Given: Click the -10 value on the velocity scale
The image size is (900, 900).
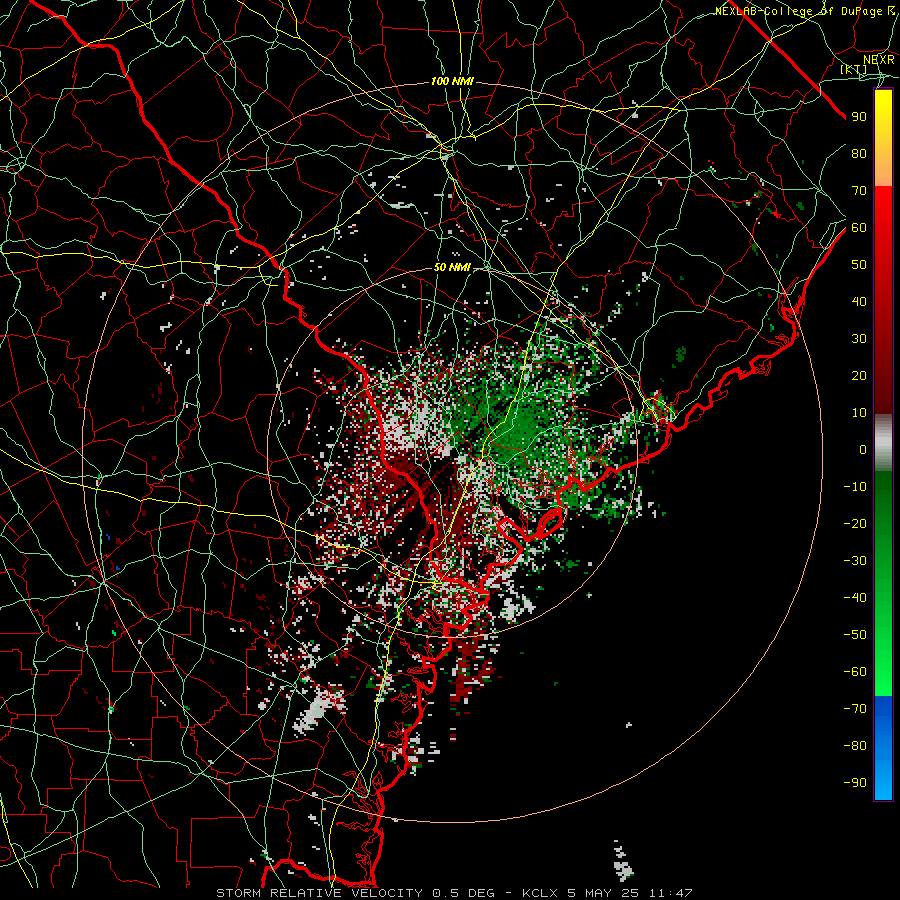Looking at the screenshot, I should [855, 487].
